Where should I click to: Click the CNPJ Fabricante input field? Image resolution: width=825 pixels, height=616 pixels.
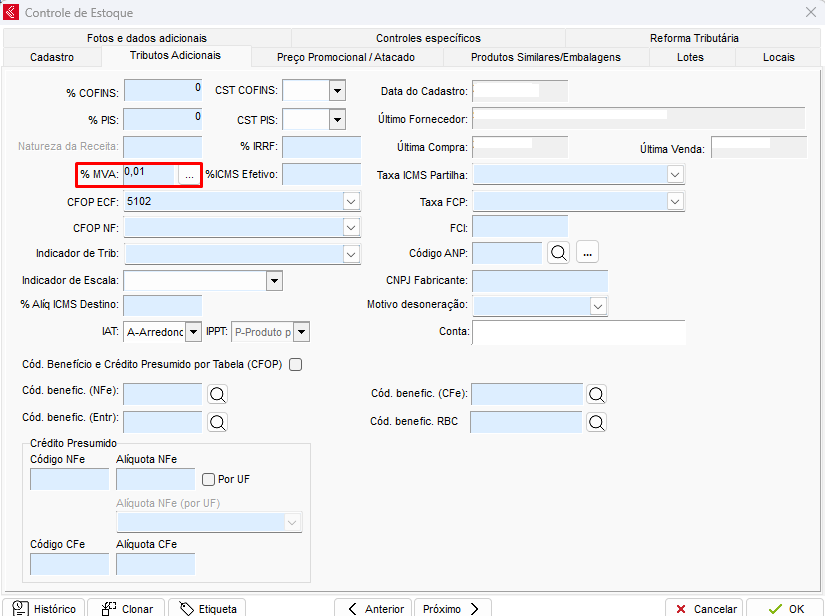click(x=539, y=281)
